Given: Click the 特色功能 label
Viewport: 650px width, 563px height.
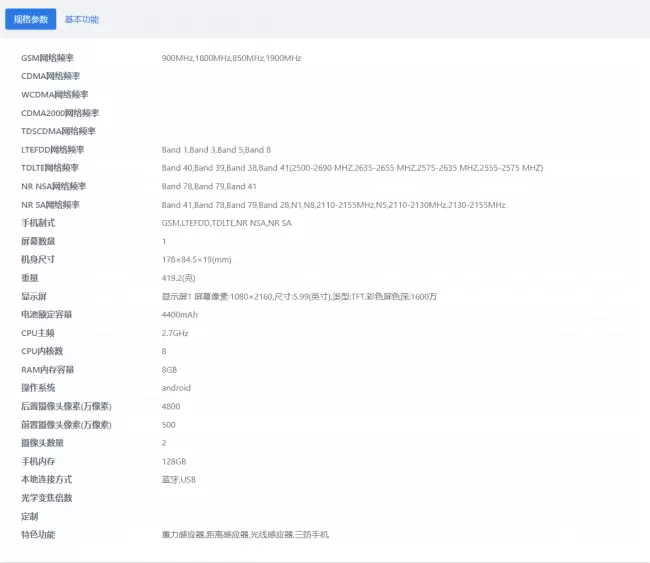Looking at the screenshot, I should point(38,535).
